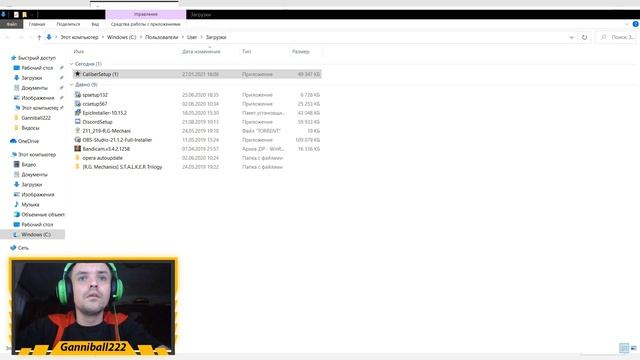This screenshot has width=640, height=360.
Task: Sort by the Размер column header
Action: point(301,52)
